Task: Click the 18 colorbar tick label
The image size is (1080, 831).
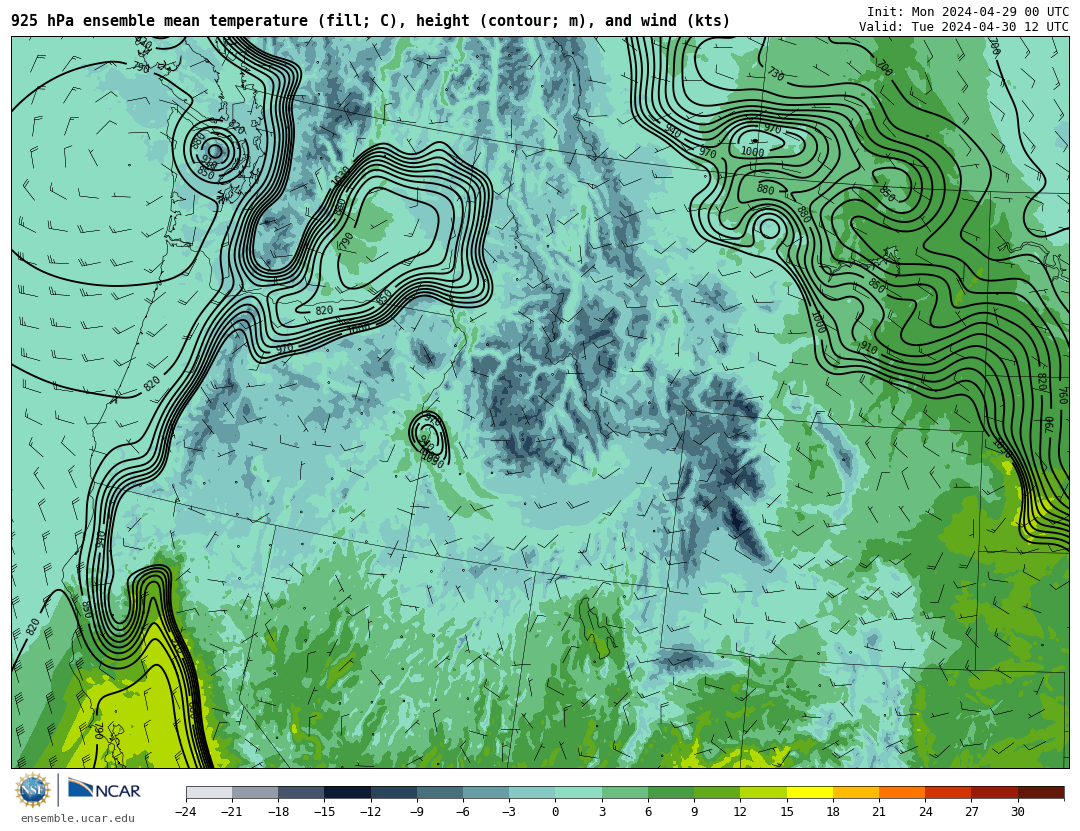Action: (833, 812)
